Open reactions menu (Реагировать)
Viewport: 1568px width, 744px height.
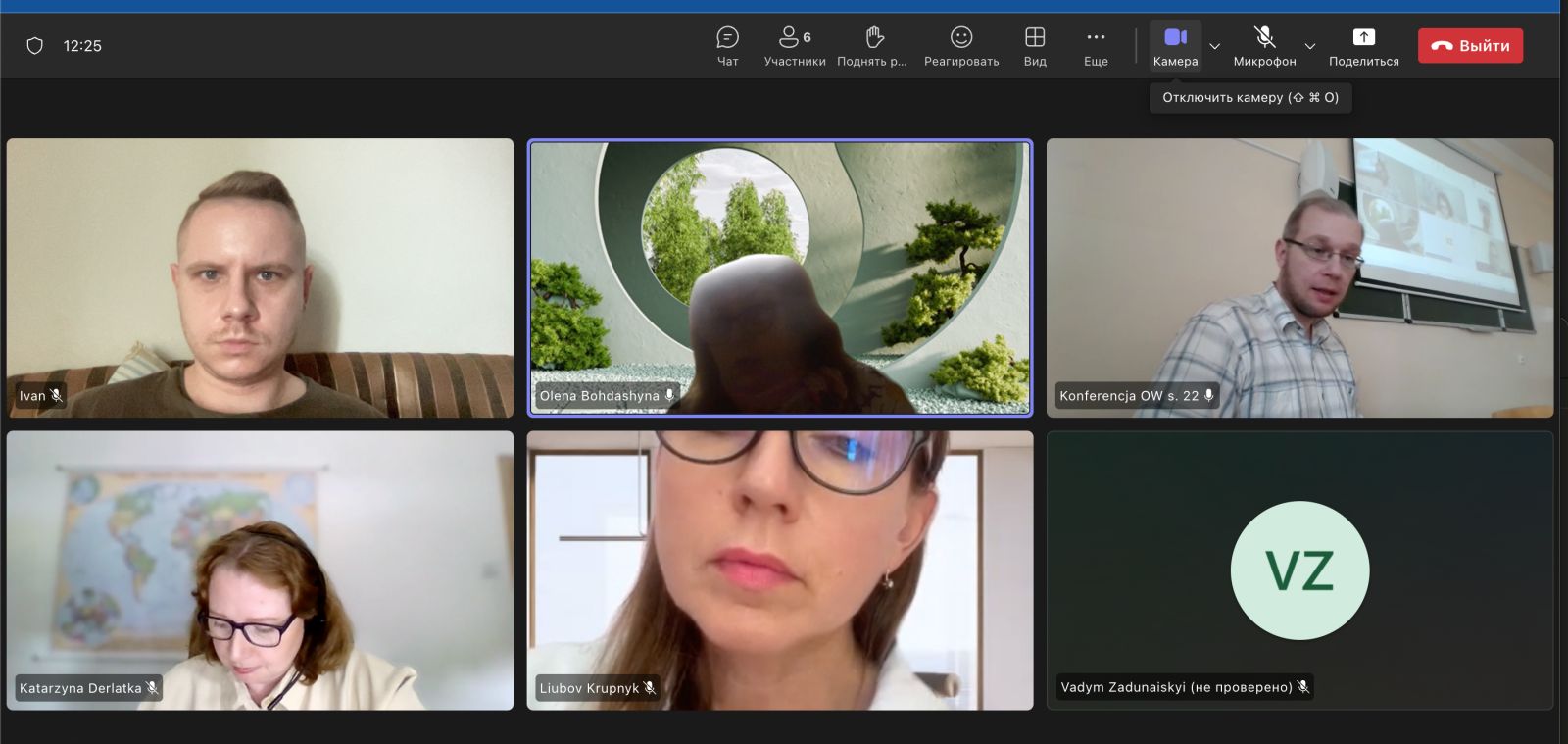pos(961,46)
